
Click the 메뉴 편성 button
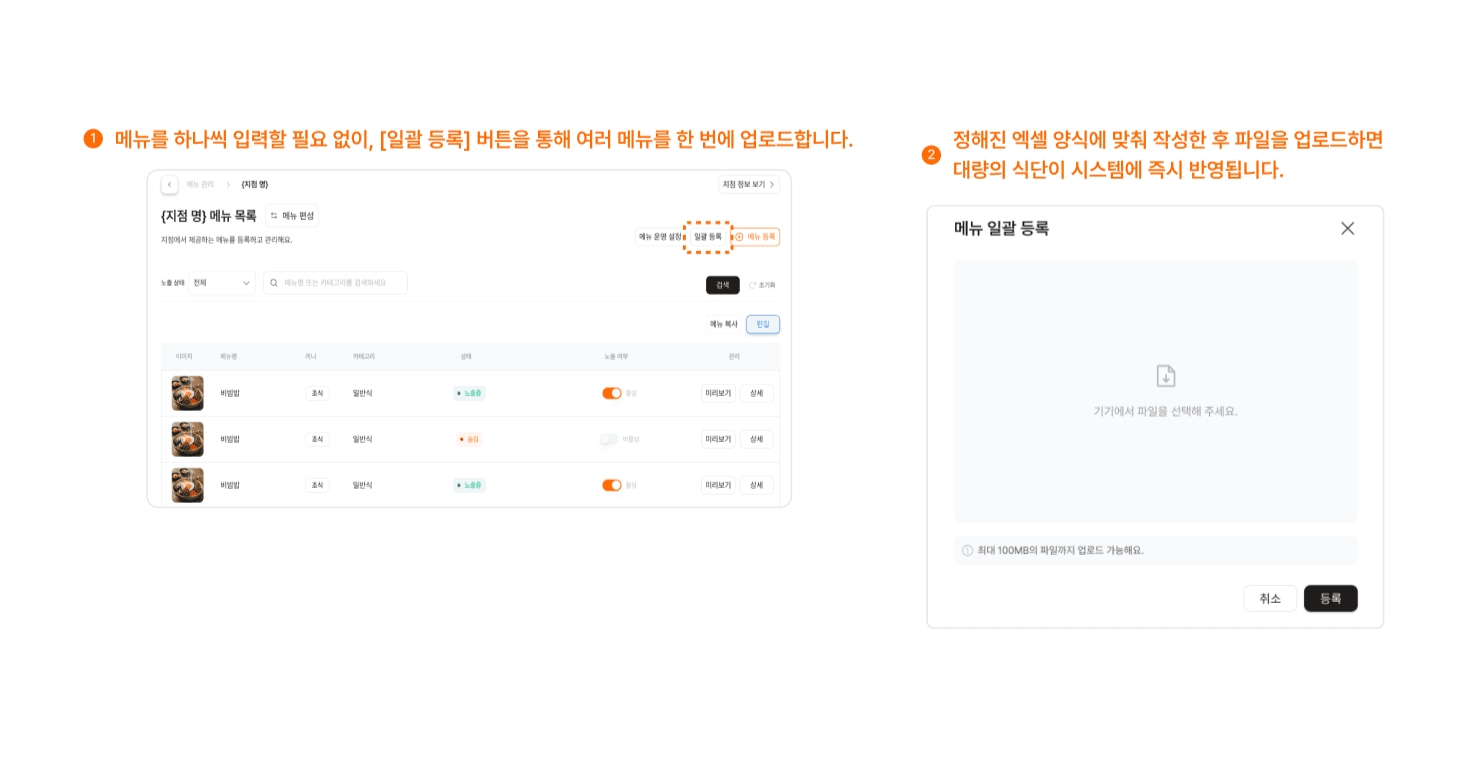292,216
